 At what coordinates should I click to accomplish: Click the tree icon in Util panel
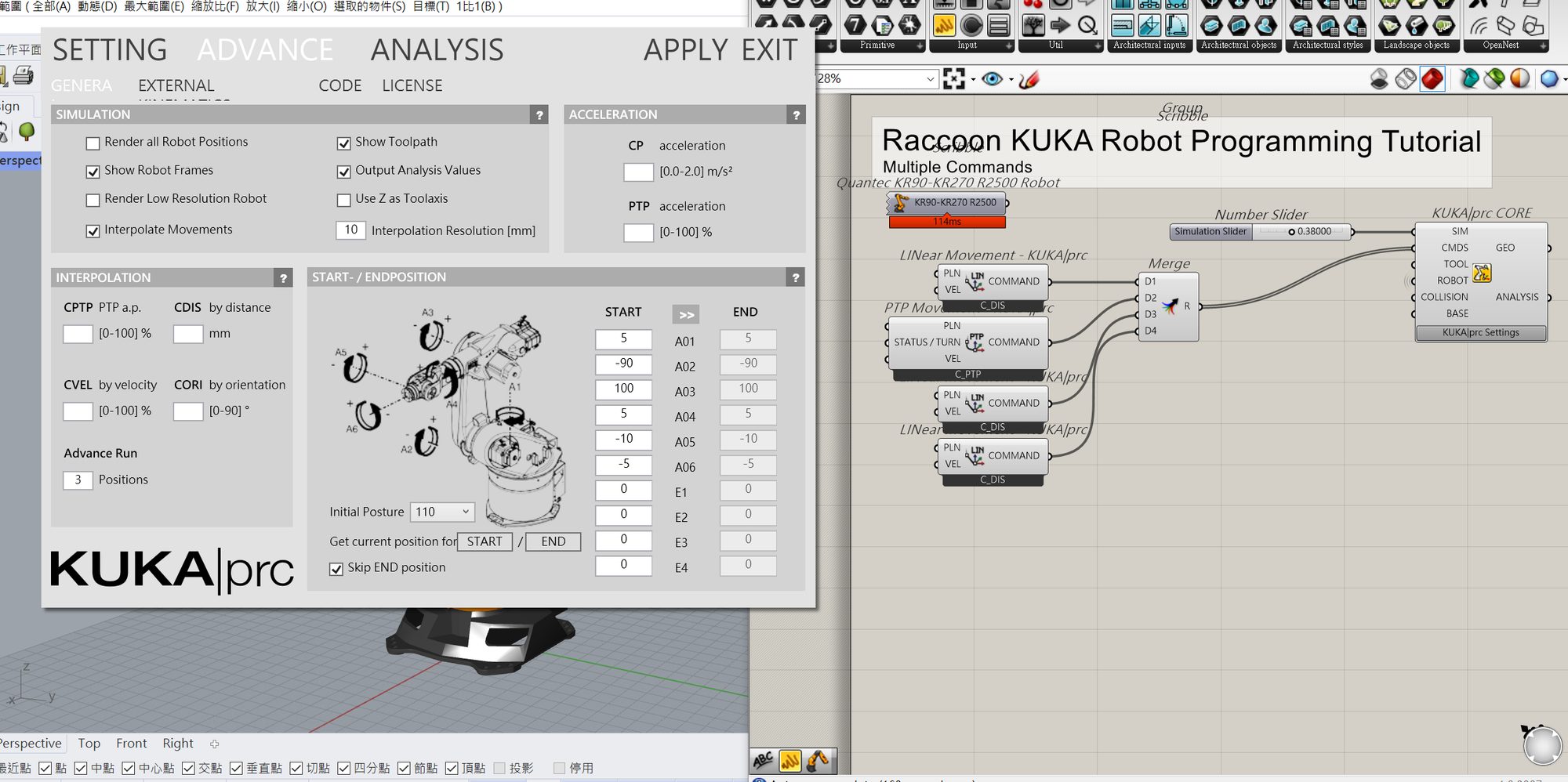pos(1034,25)
